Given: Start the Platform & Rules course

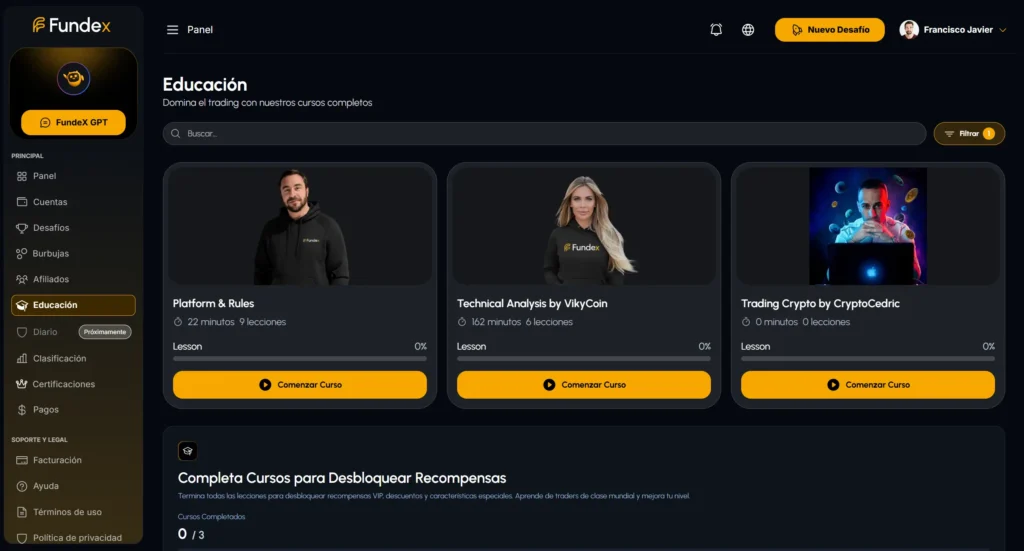Looking at the screenshot, I should pyautogui.click(x=300, y=385).
